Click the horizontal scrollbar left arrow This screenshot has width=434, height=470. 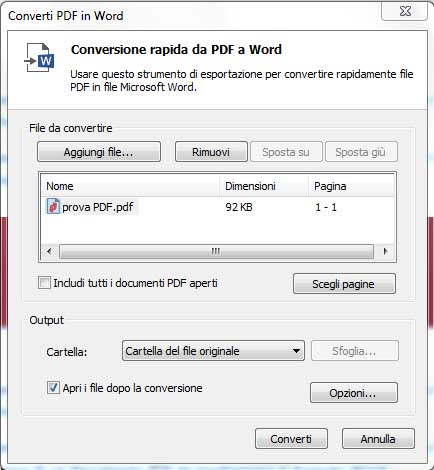point(49,251)
